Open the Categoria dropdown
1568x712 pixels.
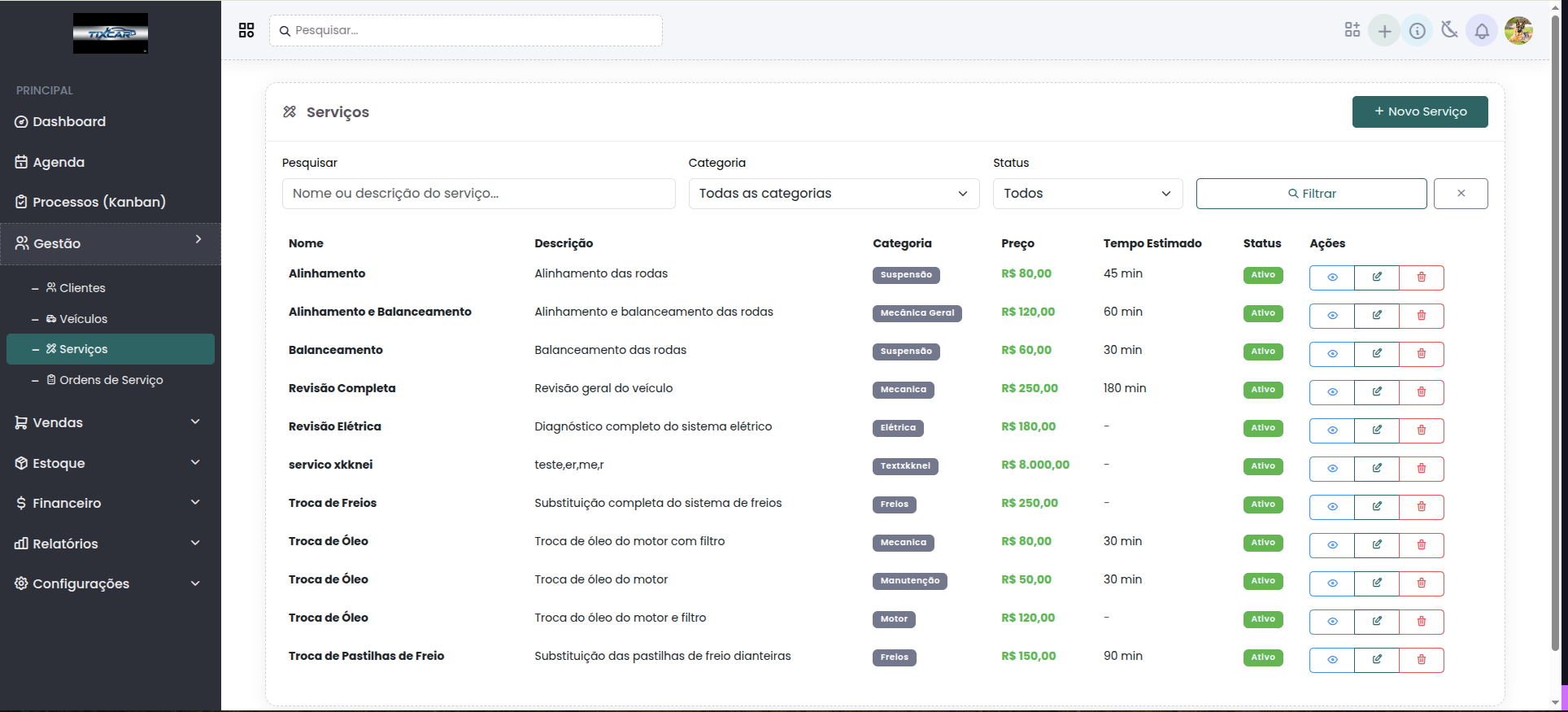pyautogui.click(x=833, y=194)
